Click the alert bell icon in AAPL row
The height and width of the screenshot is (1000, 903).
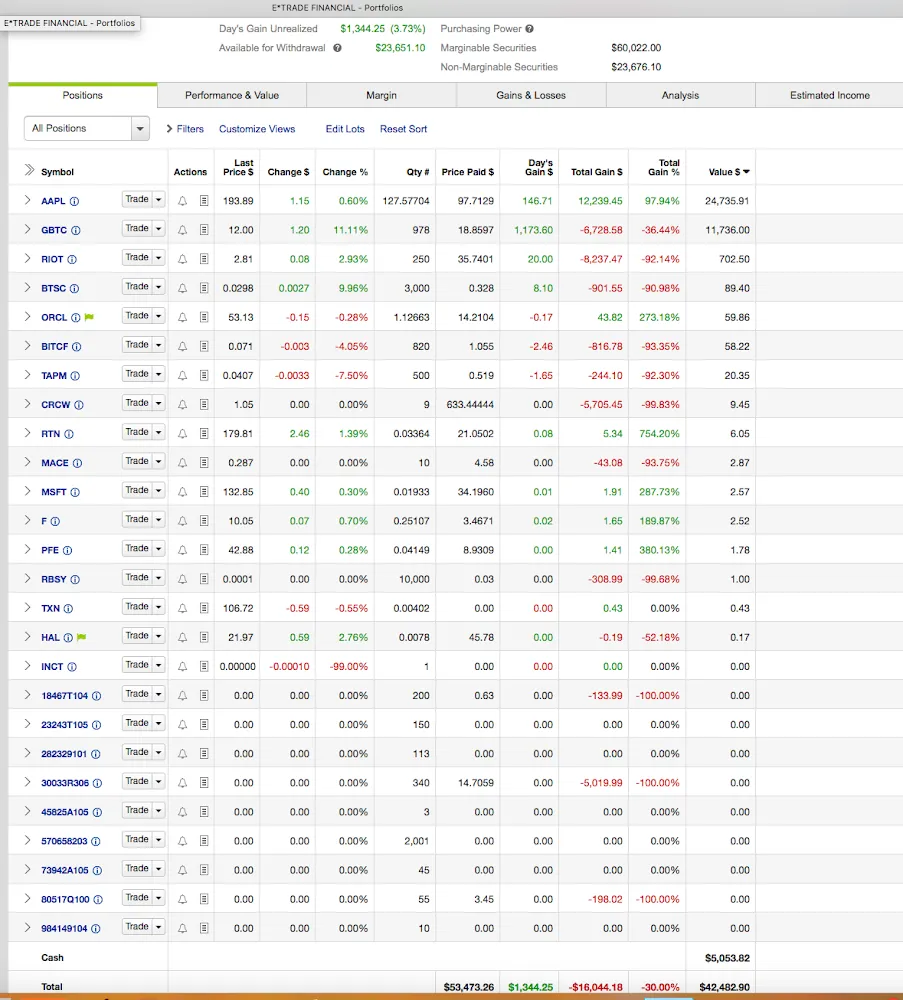(x=182, y=201)
